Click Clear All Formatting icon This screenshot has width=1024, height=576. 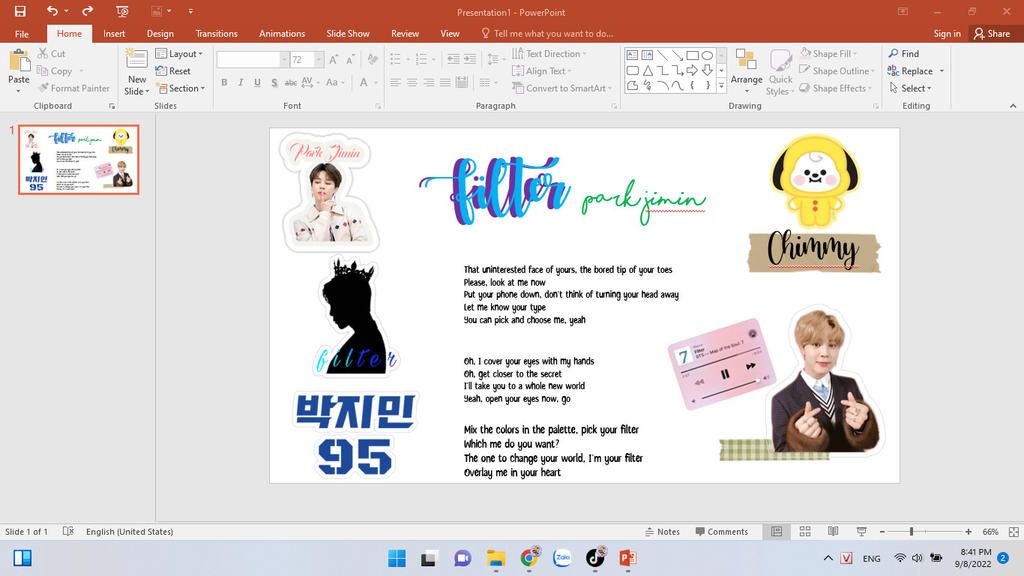coord(373,60)
